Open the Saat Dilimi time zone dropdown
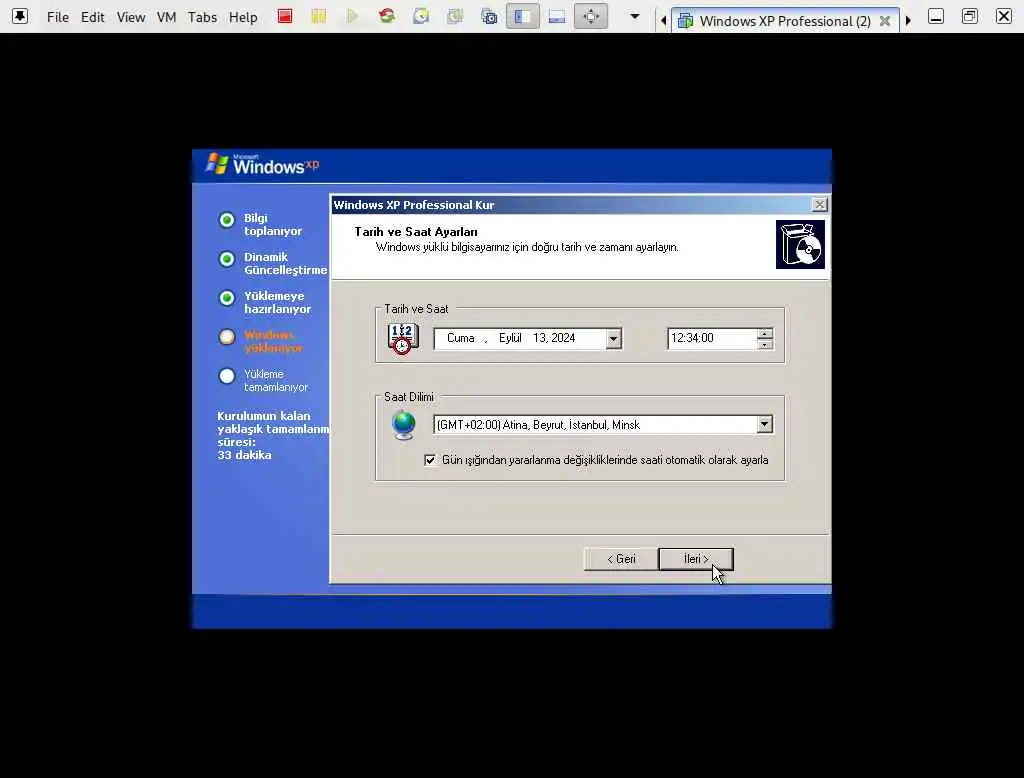The width and height of the screenshot is (1024, 778). coord(764,425)
